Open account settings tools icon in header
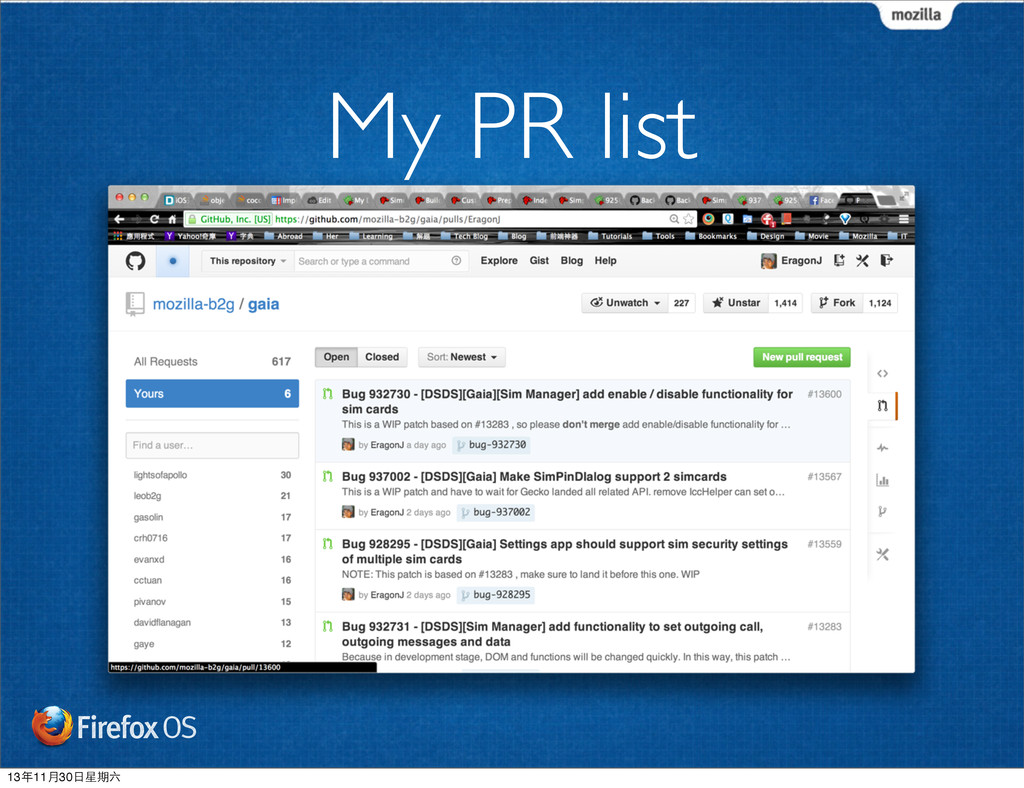 (x=863, y=260)
